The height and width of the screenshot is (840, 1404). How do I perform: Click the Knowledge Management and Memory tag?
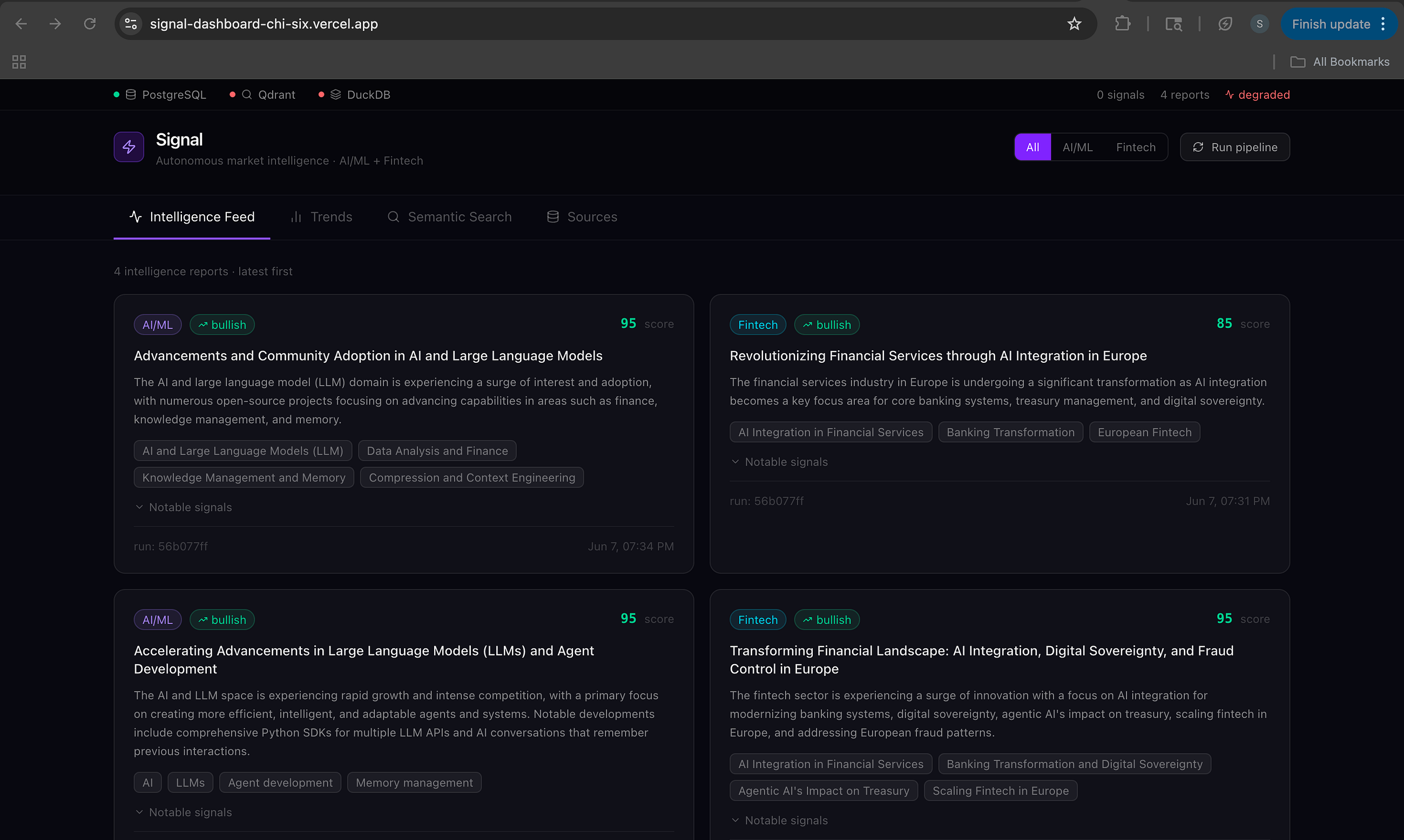pyautogui.click(x=244, y=477)
